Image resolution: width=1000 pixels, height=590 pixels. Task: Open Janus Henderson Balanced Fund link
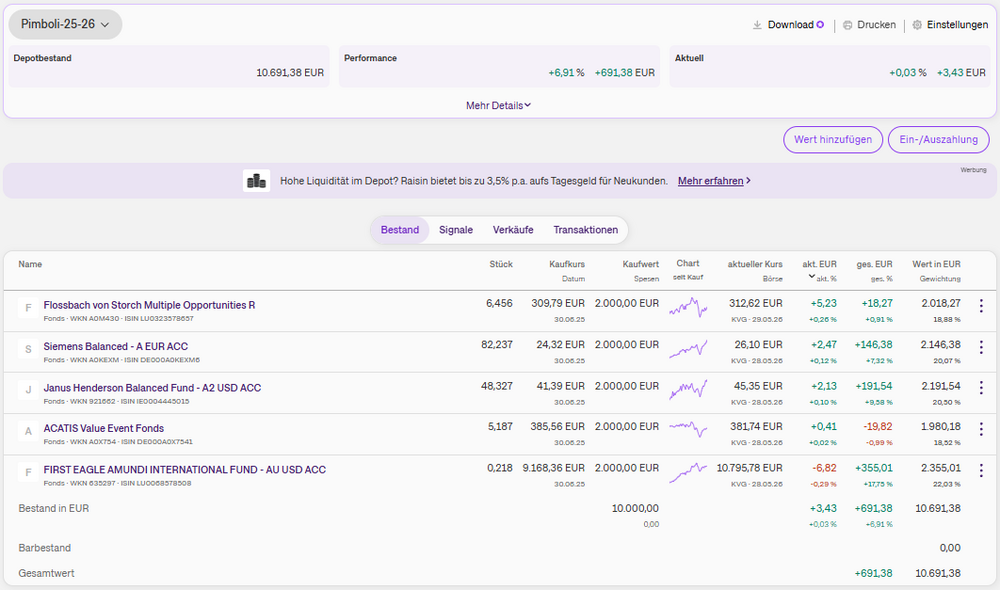152,388
